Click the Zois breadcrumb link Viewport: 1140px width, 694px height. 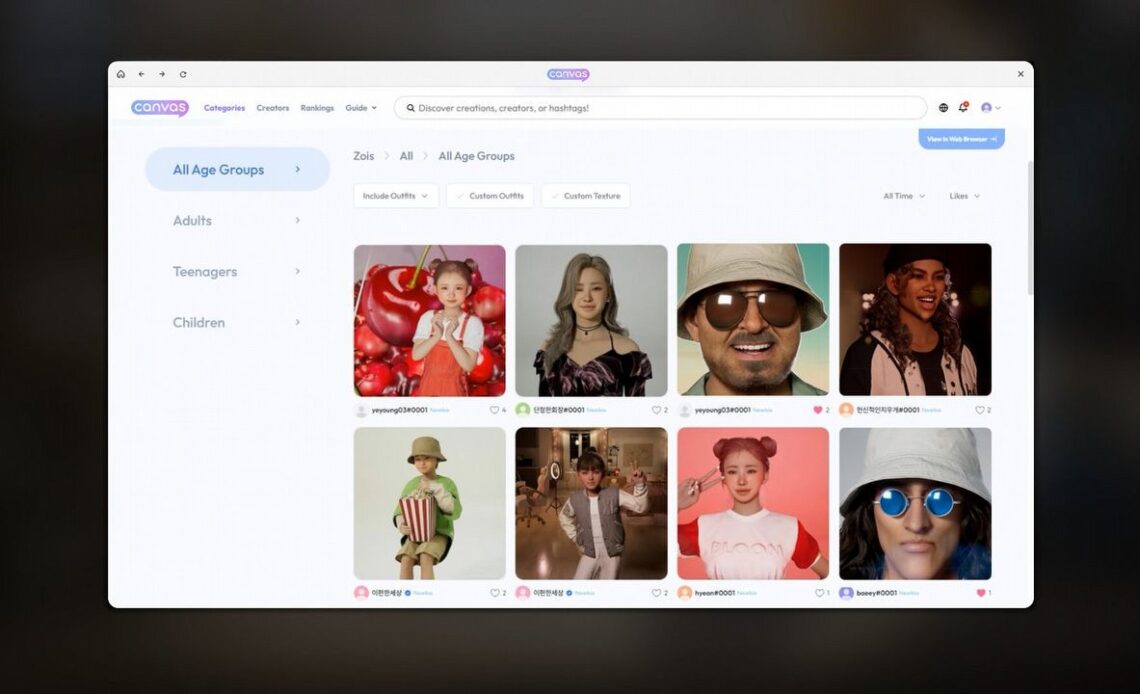point(364,156)
